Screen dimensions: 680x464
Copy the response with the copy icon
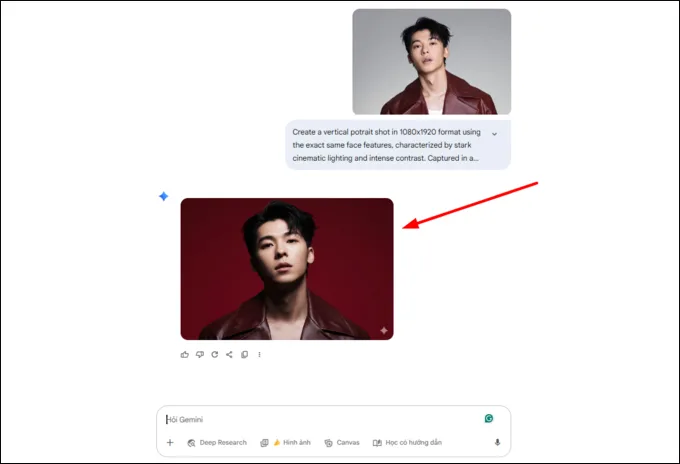pos(245,355)
